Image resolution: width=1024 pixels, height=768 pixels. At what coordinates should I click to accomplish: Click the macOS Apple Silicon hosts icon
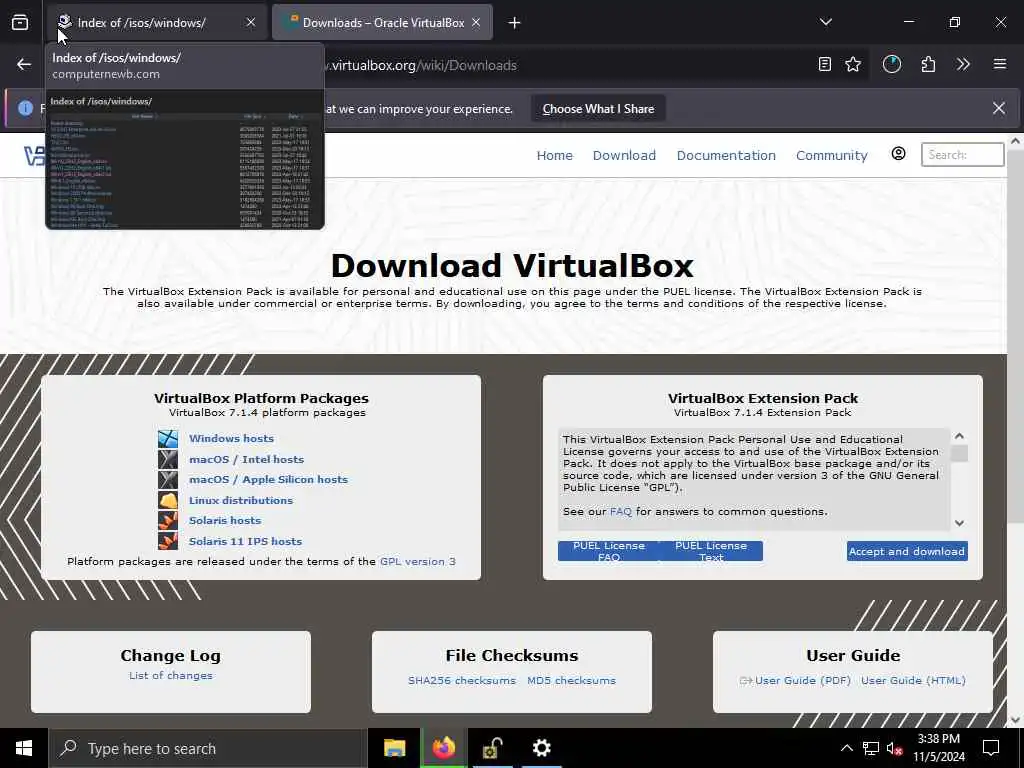(168, 479)
